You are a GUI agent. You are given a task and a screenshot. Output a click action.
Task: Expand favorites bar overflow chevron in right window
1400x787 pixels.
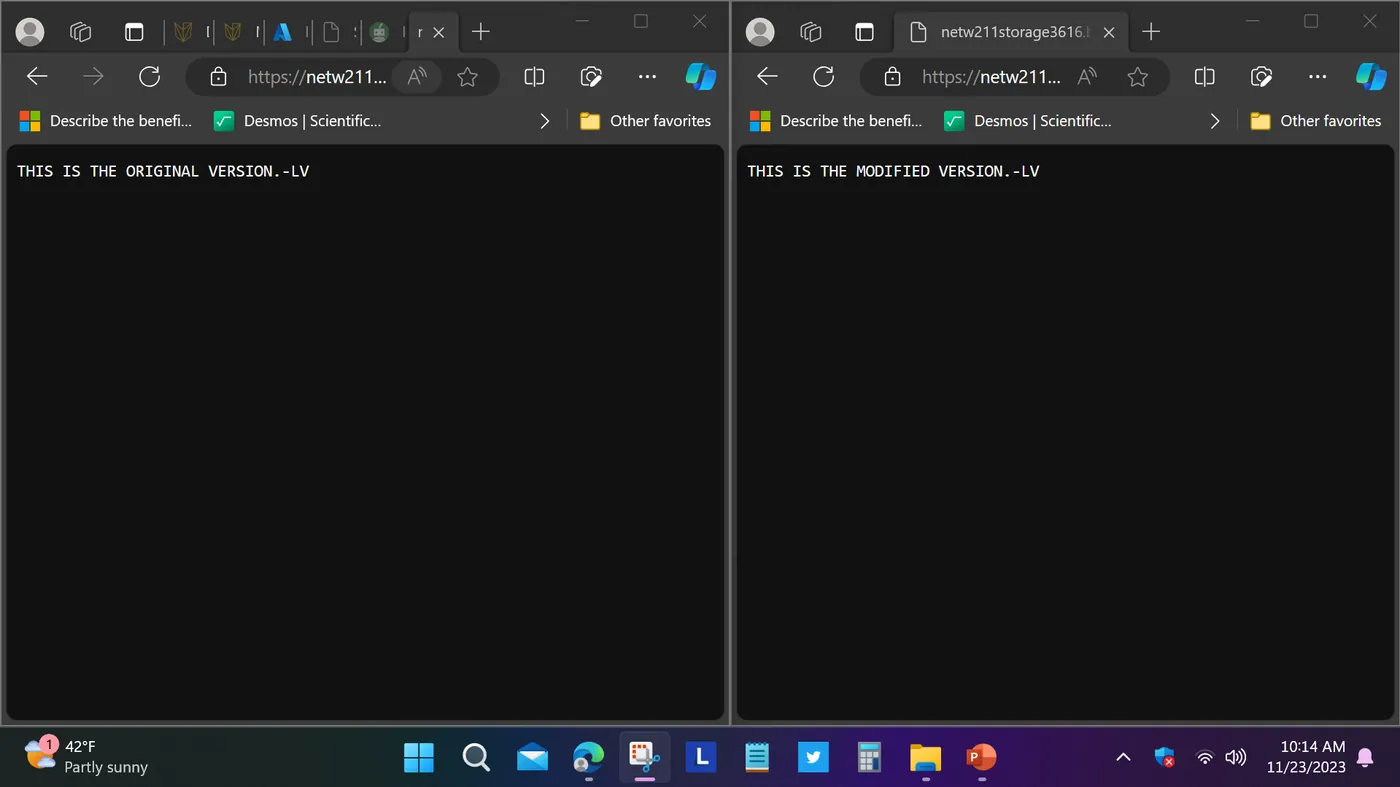tap(1215, 121)
